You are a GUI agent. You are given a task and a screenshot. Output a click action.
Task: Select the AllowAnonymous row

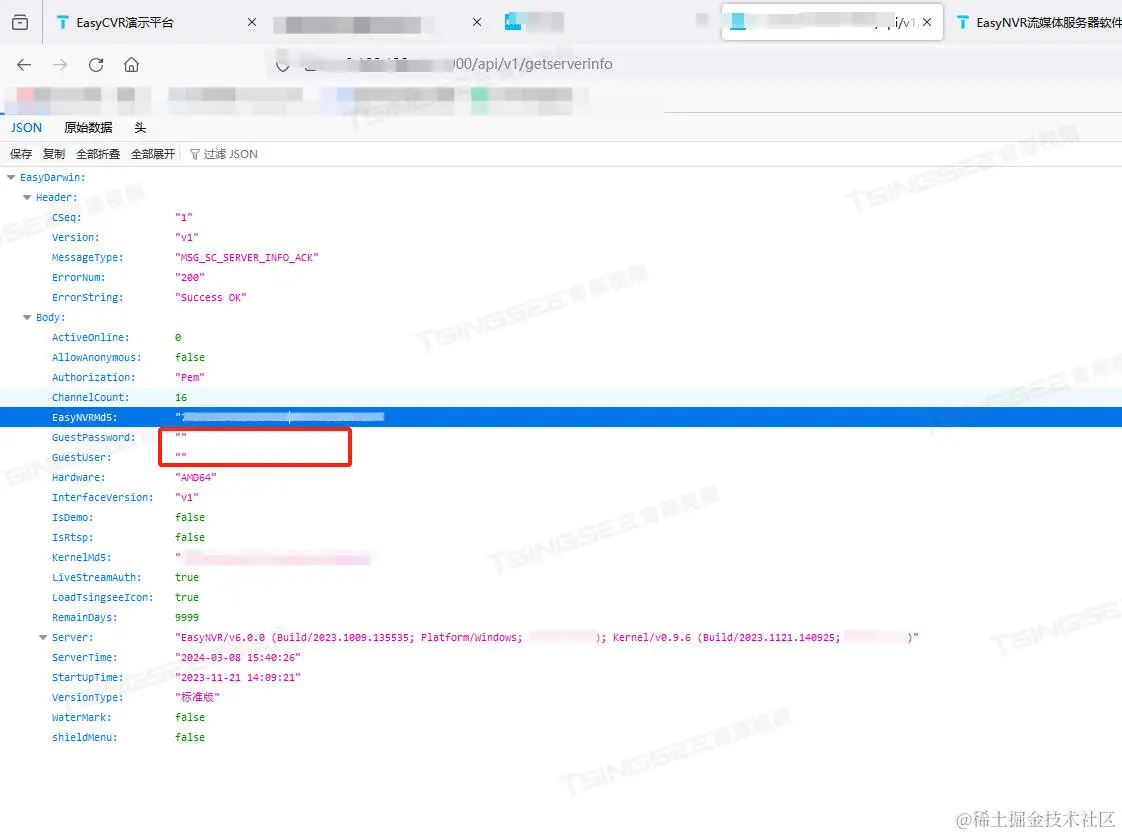click(x=561, y=358)
